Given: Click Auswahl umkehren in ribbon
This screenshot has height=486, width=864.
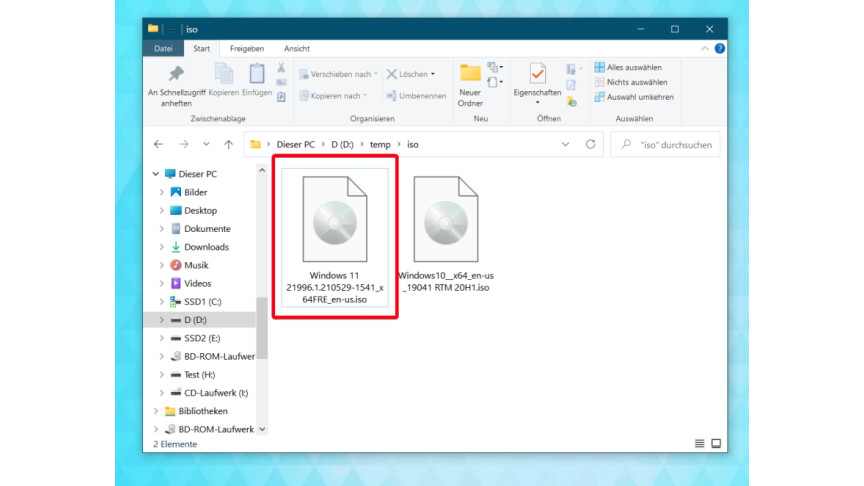Looking at the screenshot, I should click(634, 97).
